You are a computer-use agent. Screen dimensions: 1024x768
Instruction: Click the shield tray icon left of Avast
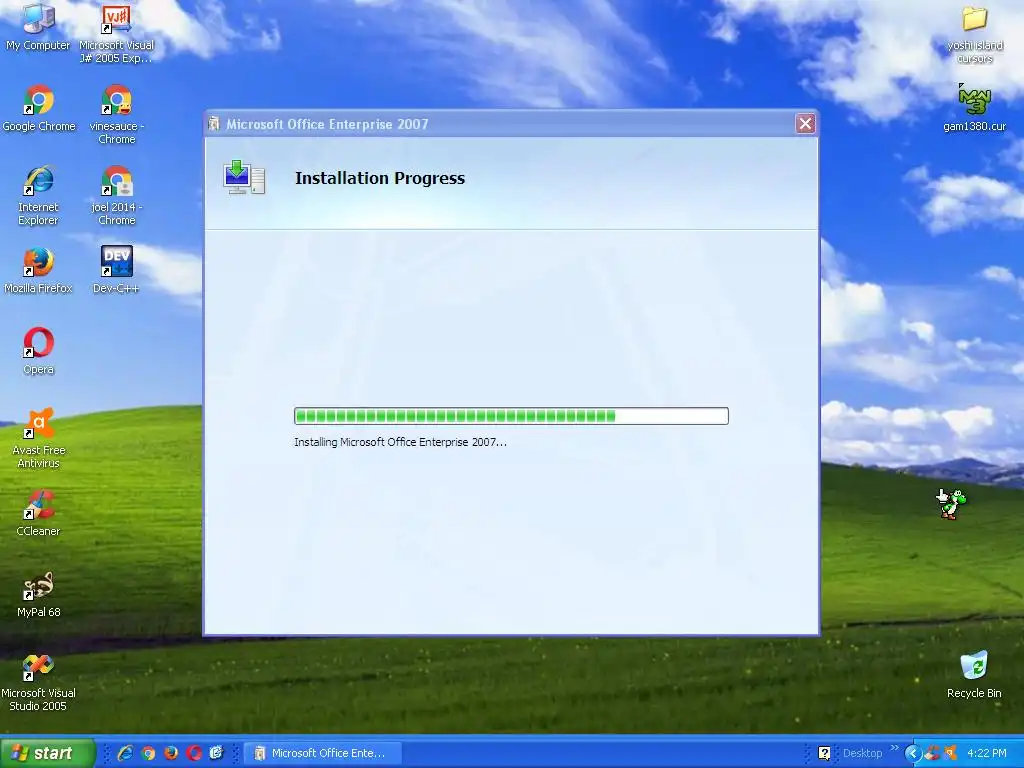pos(933,753)
